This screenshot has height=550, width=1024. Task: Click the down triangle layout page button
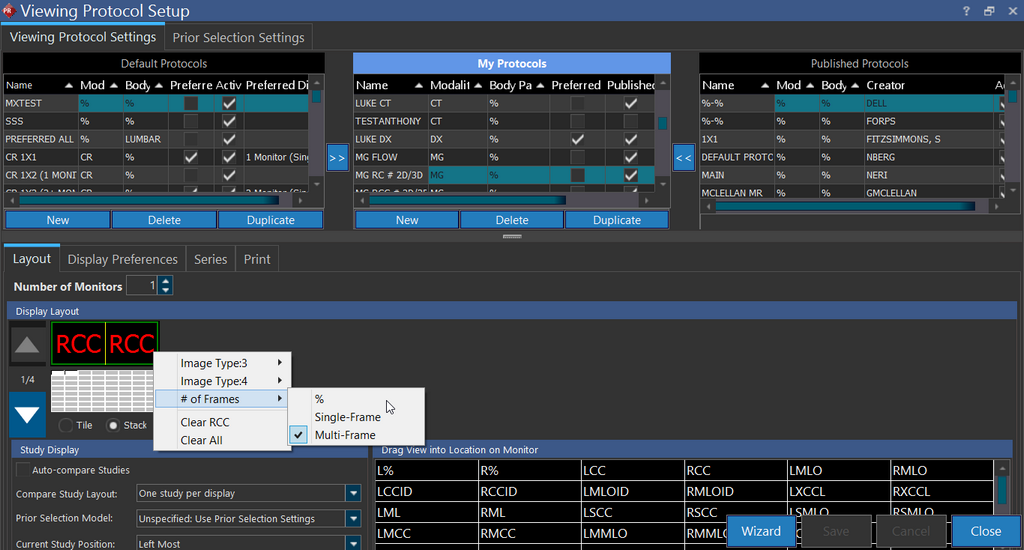(x=28, y=414)
